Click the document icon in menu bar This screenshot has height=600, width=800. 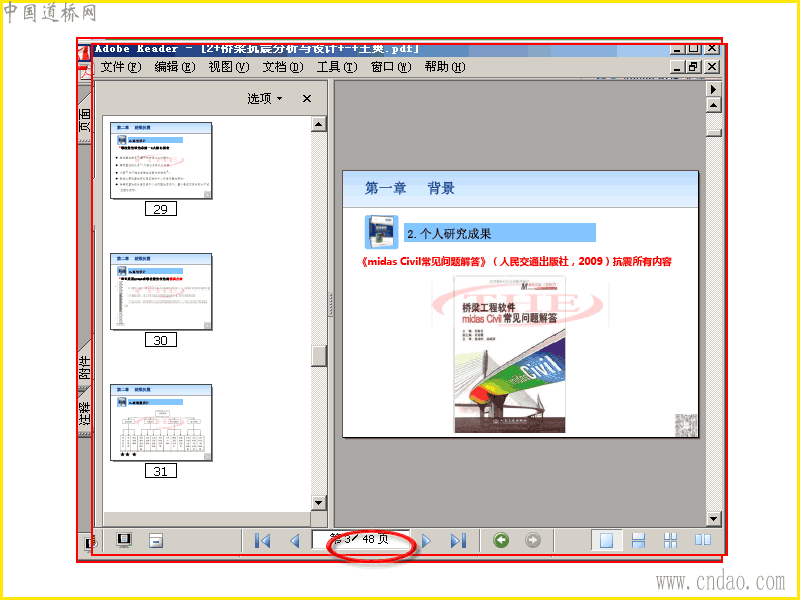point(85,72)
